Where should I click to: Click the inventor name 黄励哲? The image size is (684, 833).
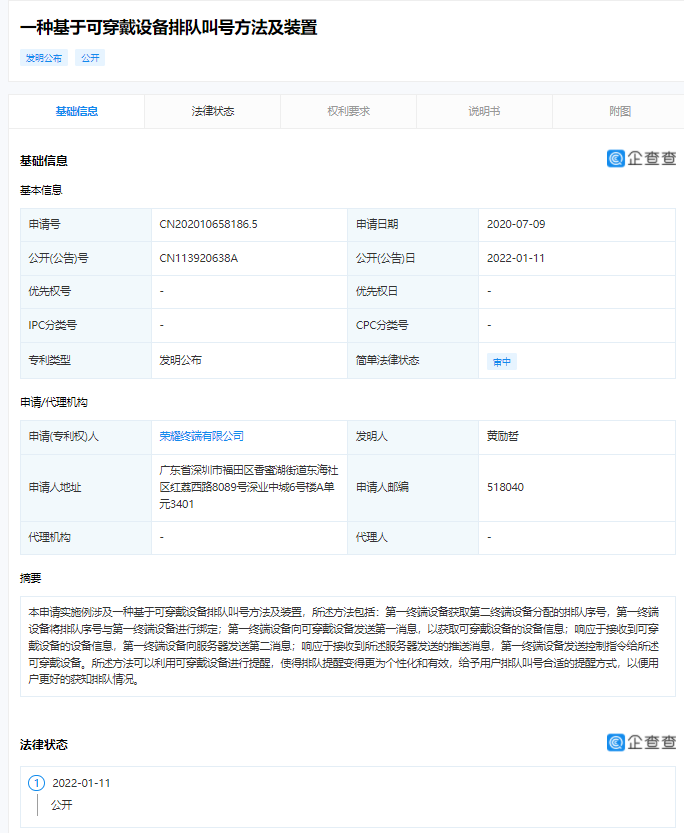point(503,436)
